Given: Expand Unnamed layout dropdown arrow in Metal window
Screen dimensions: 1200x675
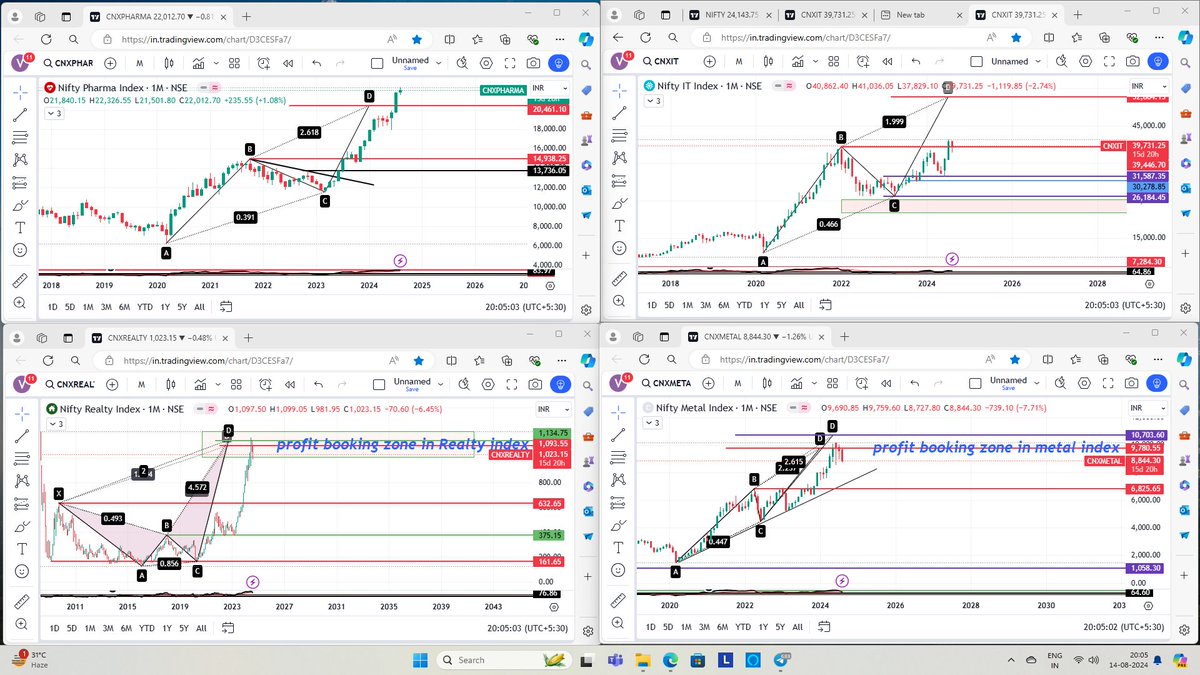Looking at the screenshot, I should click(1036, 383).
